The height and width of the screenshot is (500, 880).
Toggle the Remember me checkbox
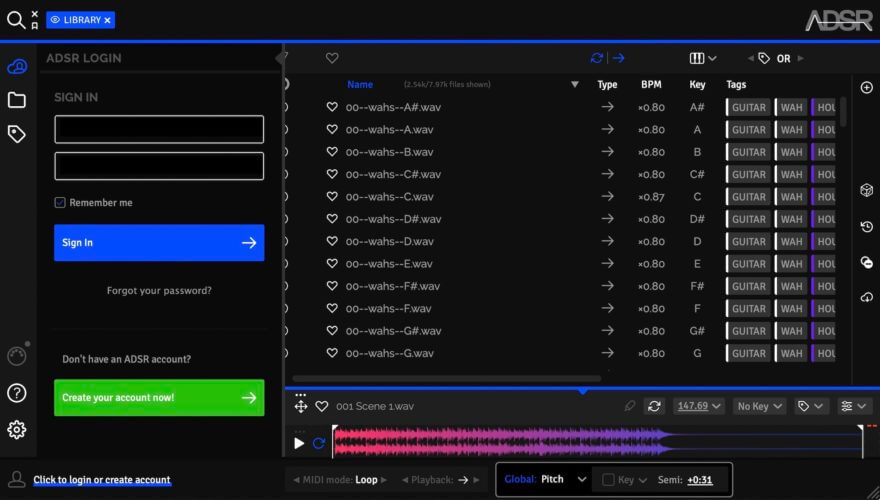(60, 203)
